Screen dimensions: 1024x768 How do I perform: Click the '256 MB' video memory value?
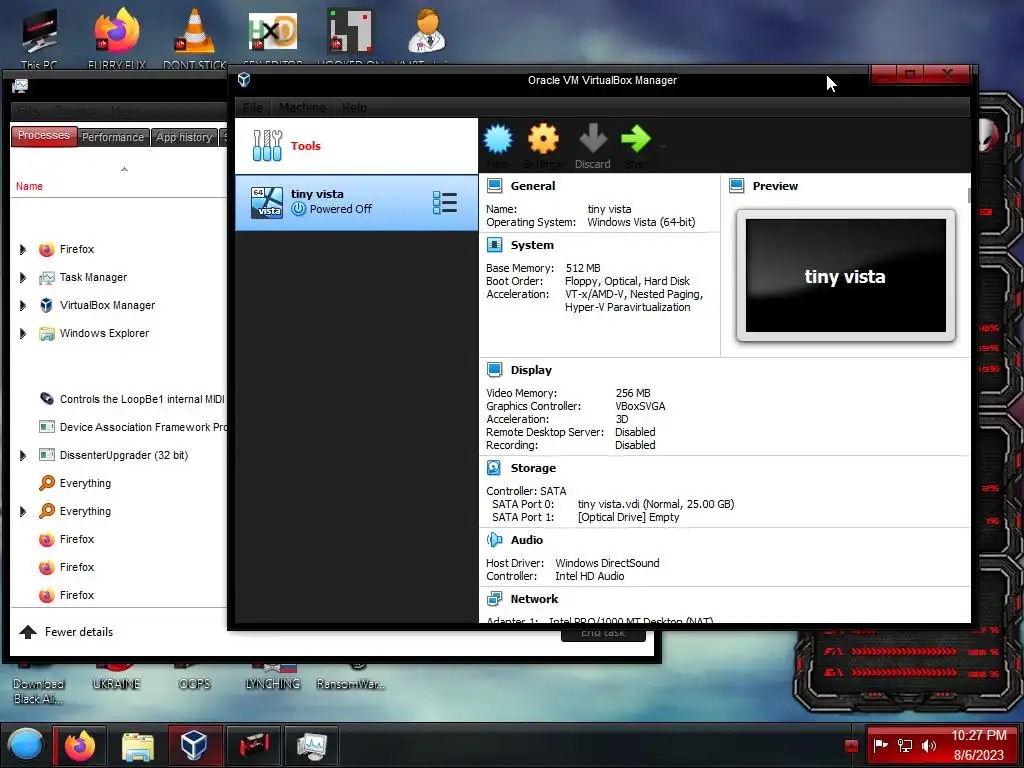[x=633, y=393]
